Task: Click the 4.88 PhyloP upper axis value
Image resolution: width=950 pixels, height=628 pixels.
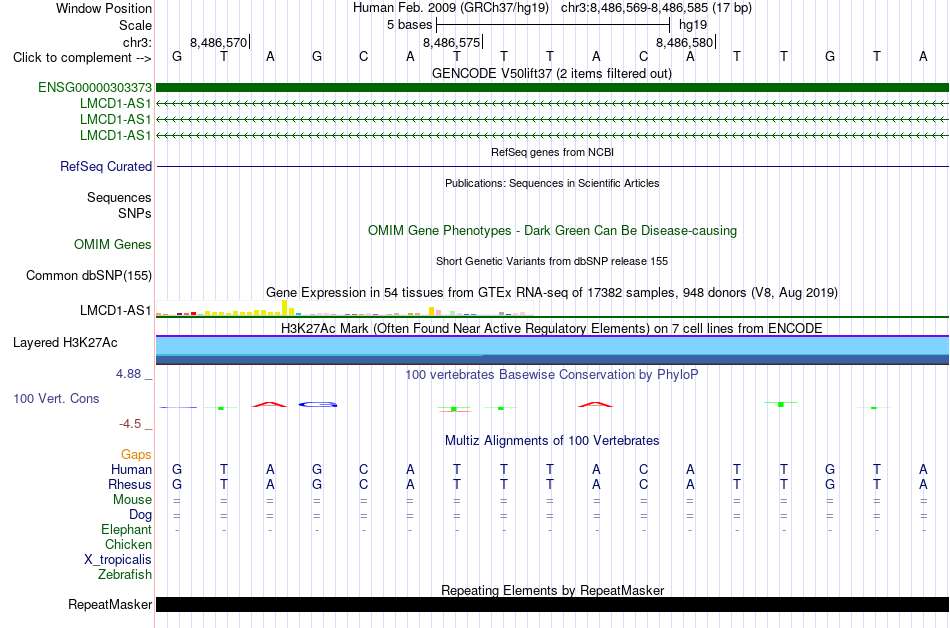Action: [128, 374]
